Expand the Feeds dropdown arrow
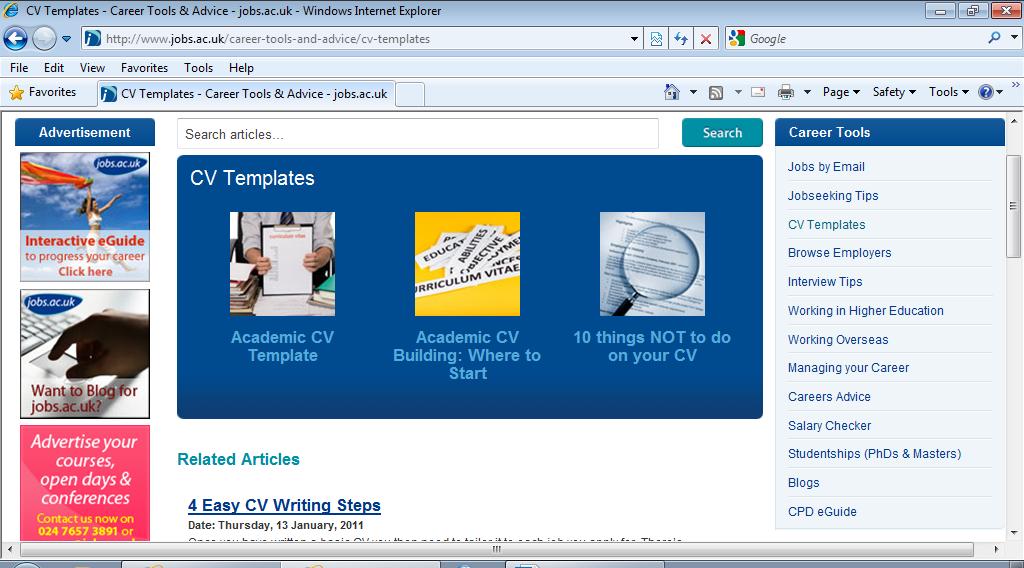 [738, 92]
